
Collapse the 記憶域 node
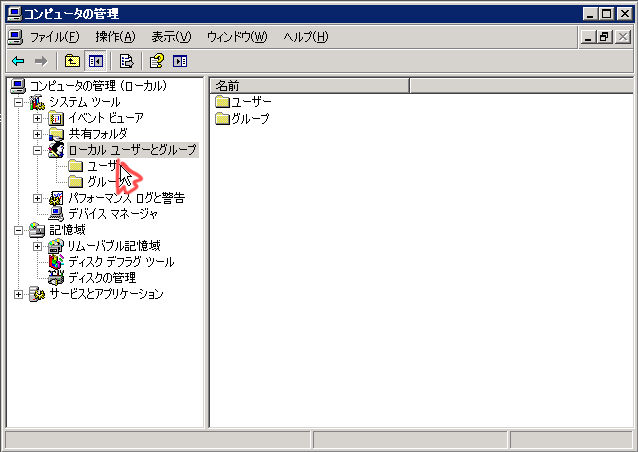point(18,231)
